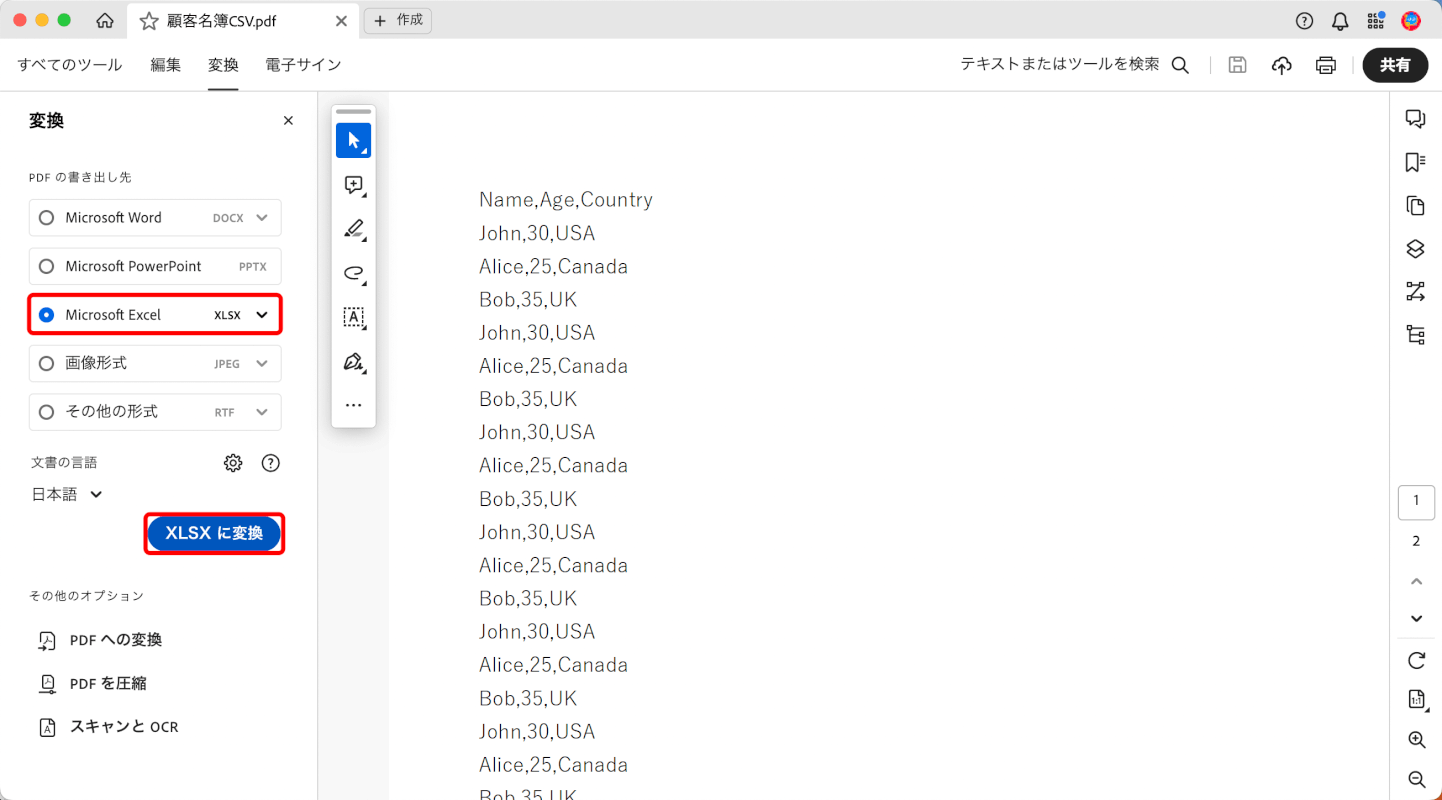This screenshot has height=800, width=1442.
Task: Select その他の形式 radio button
Action: pyautogui.click(x=46, y=412)
